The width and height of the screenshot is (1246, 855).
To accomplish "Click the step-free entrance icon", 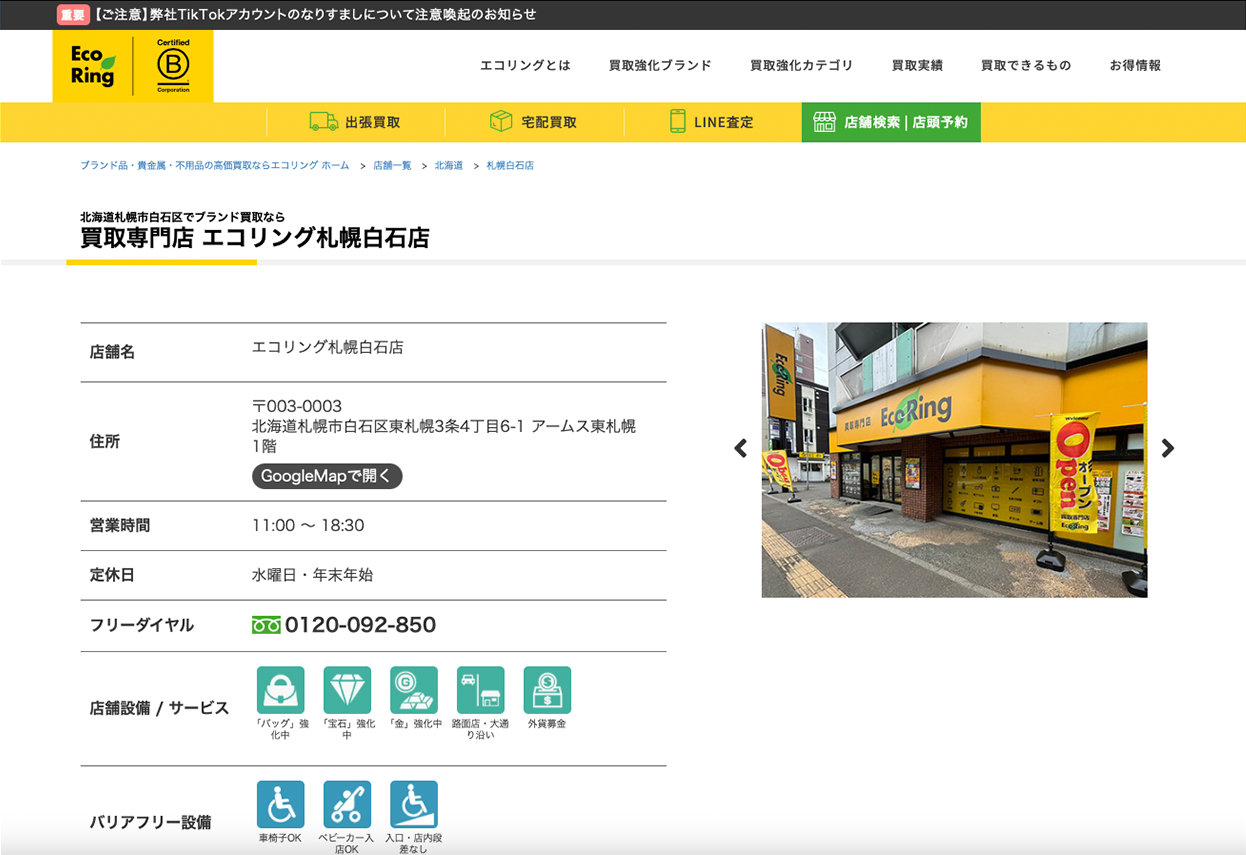I will click(x=414, y=805).
